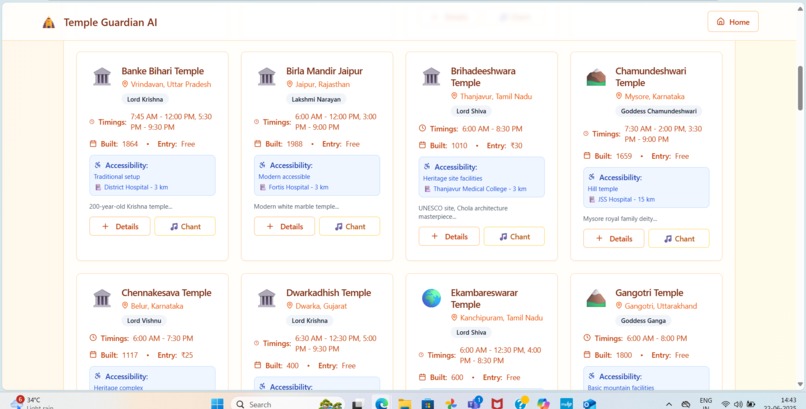Click the Gangotri Temple mountain icon
806x409 pixels.
point(596,299)
